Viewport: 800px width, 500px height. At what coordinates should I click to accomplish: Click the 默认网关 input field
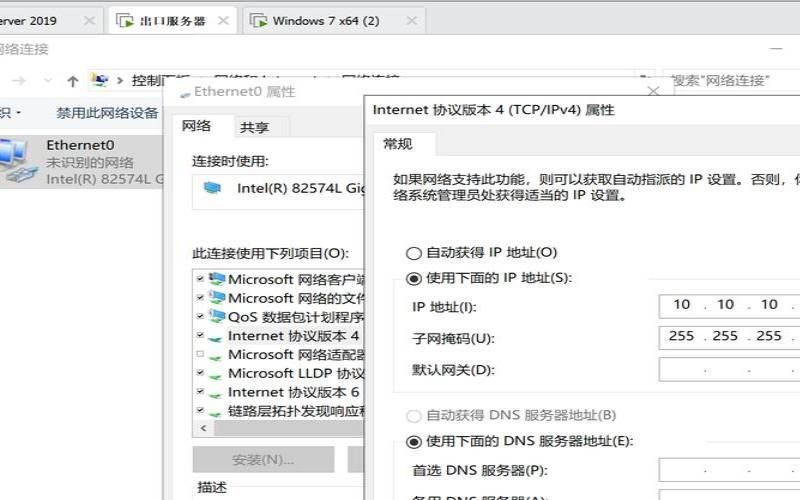pos(728,370)
